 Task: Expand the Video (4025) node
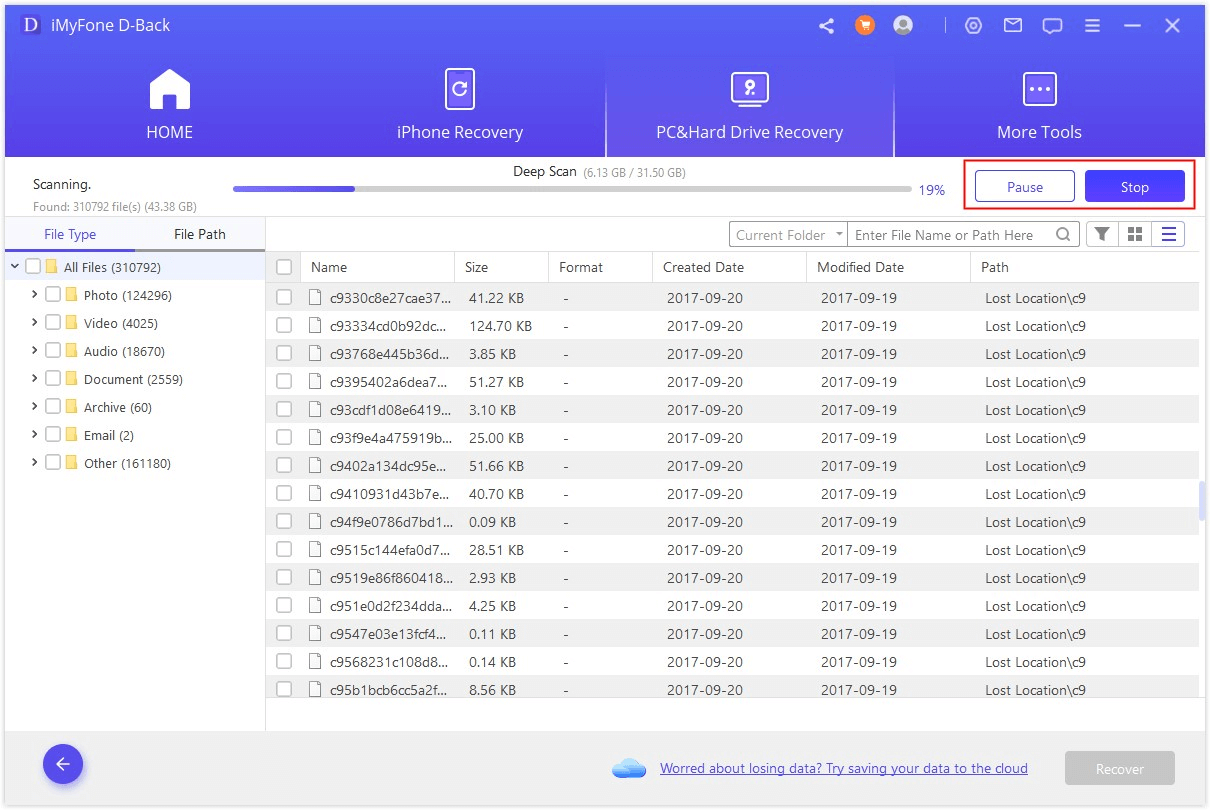pyautogui.click(x=35, y=323)
